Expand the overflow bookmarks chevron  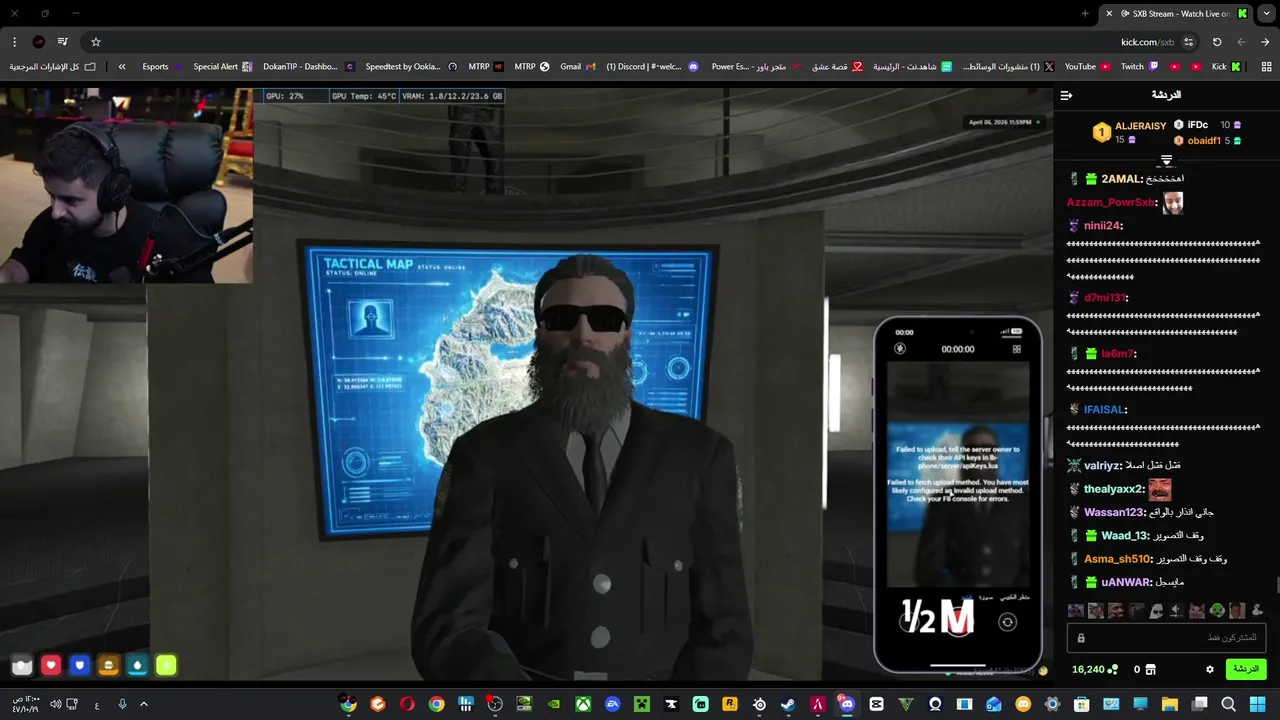122,67
